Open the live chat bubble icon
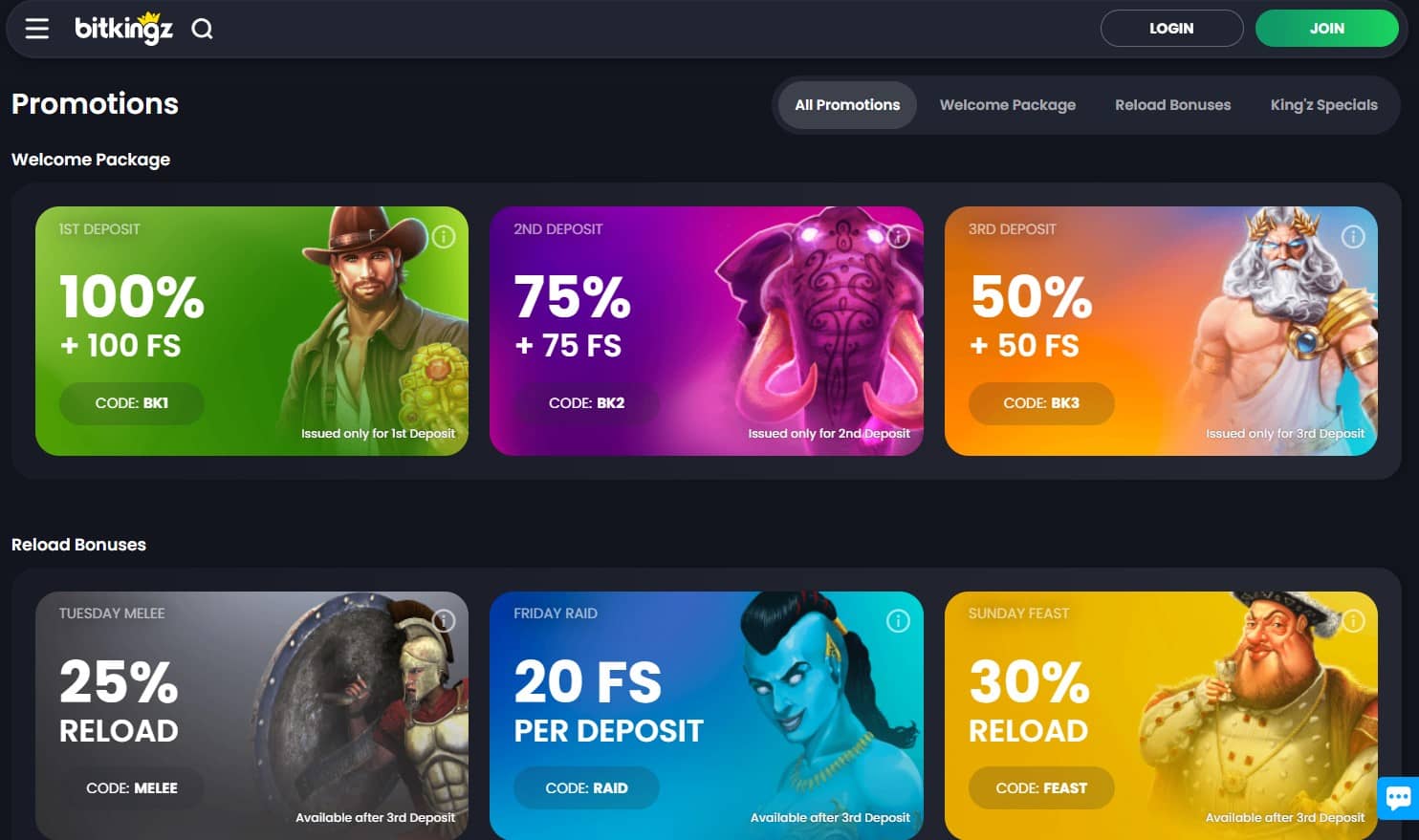Screen dimensions: 1419x840 pyautogui.click(x=1398, y=798)
